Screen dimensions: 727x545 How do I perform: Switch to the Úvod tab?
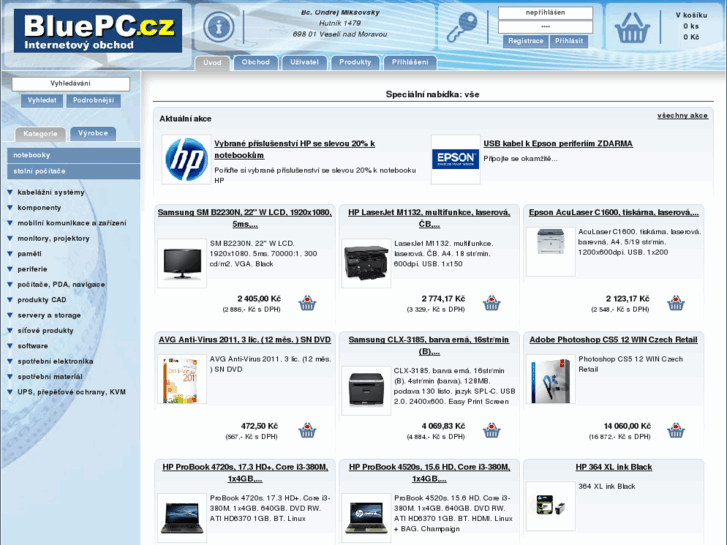point(212,63)
